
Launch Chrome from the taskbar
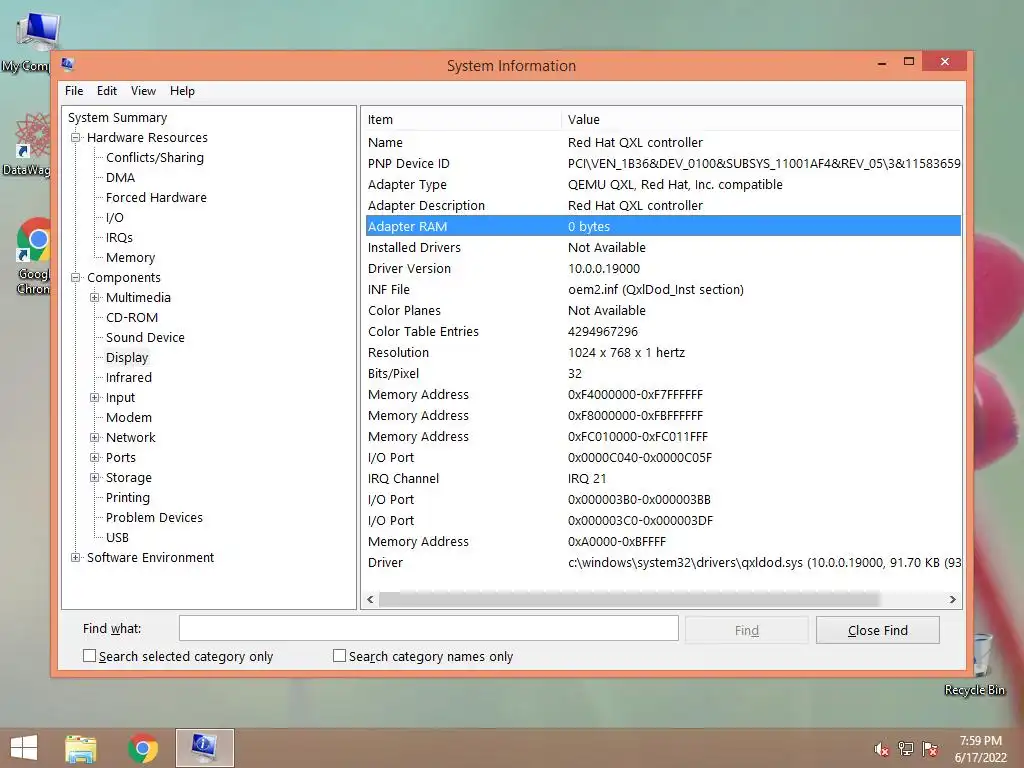pyautogui.click(x=143, y=748)
